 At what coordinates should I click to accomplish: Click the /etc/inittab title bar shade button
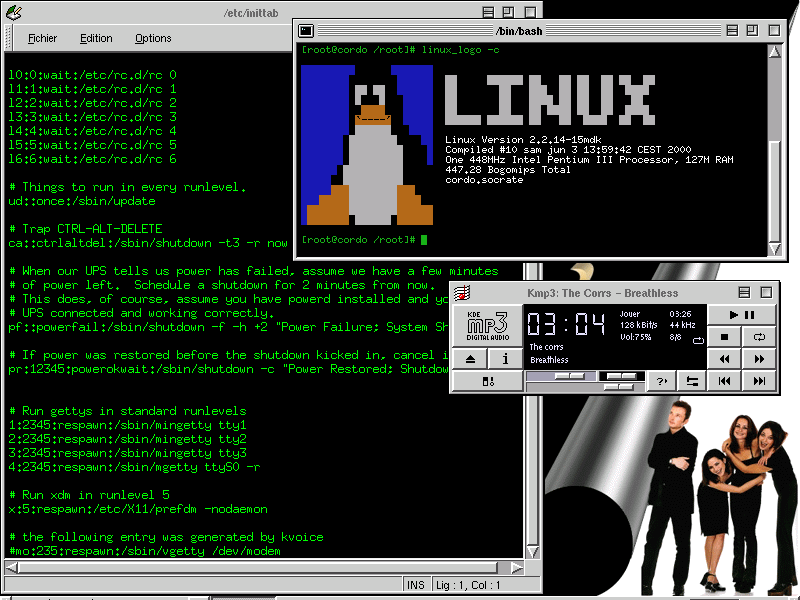coord(488,12)
